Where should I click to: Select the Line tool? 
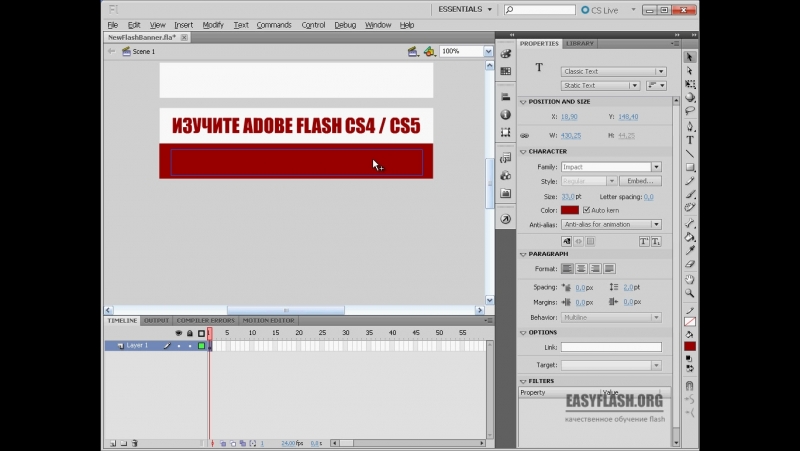690,153
